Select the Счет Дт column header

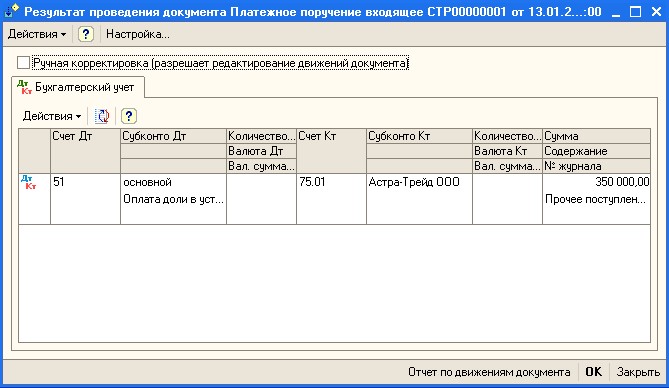tap(85, 151)
